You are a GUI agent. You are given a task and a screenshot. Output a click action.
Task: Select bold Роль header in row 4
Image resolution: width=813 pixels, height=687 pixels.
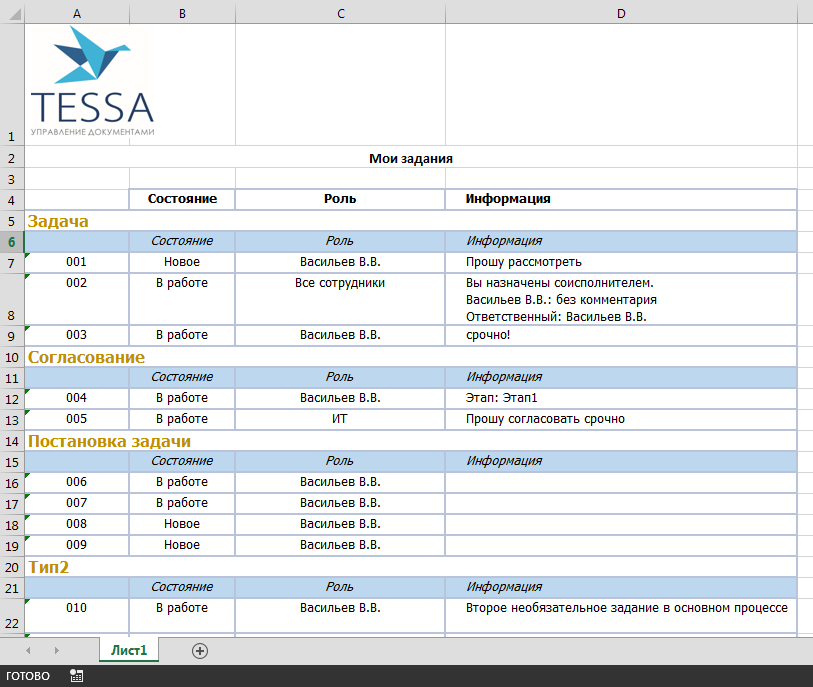[340, 199]
